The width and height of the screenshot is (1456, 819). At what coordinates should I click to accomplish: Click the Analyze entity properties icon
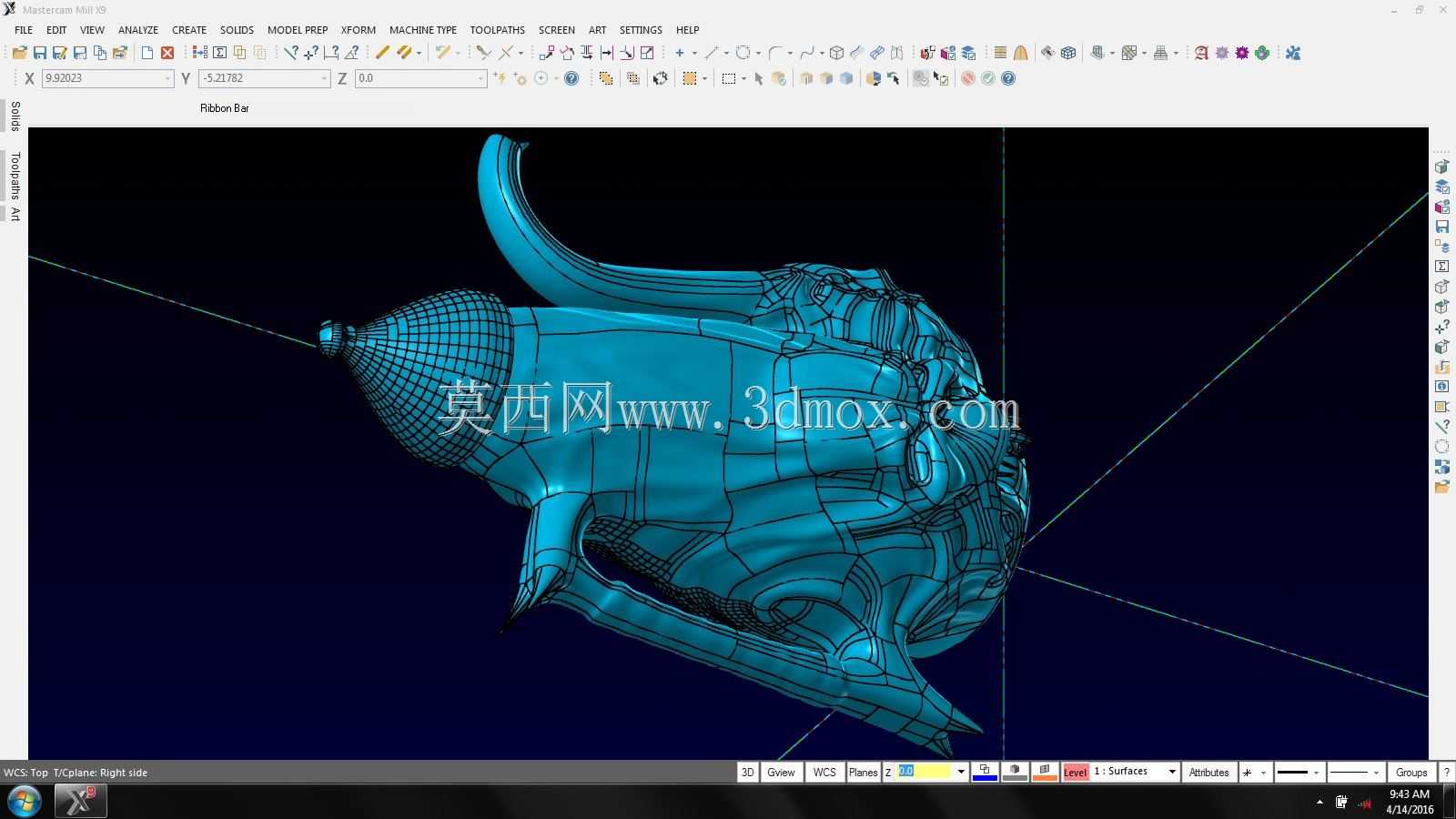[x=290, y=53]
